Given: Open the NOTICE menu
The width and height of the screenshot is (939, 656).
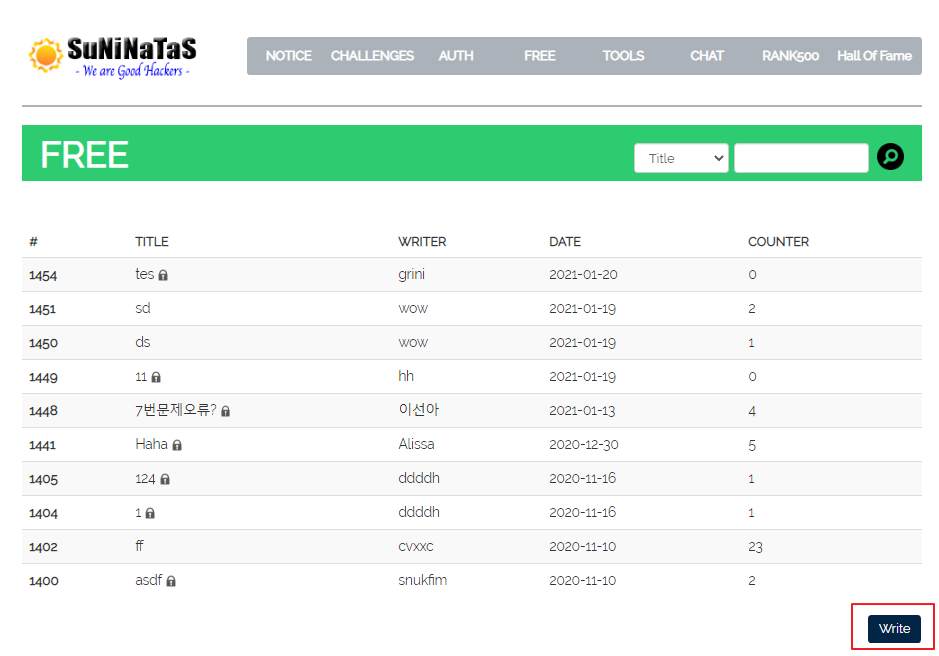Looking at the screenshot, I should pos(289,56).
